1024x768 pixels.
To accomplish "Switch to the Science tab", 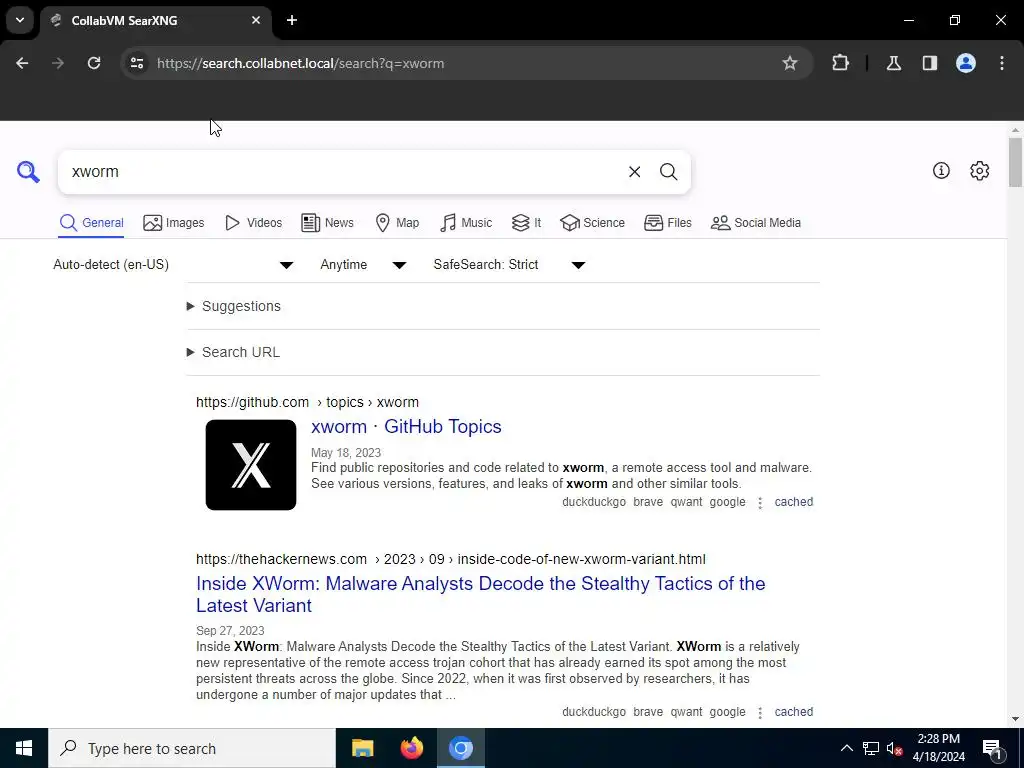I will [x=592, y=223].
